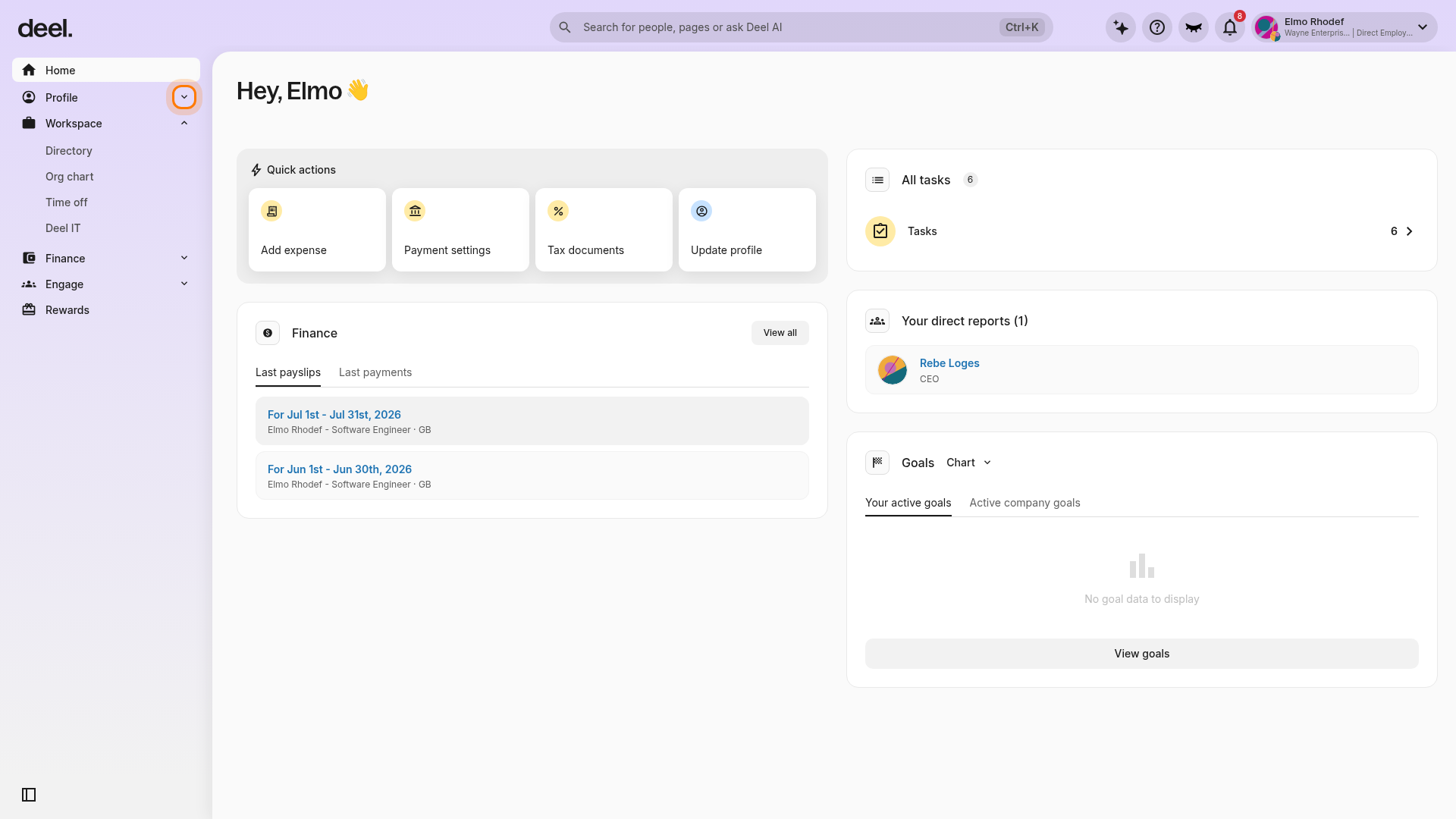This screenshot has width=1456, height=819.
Task: Click the View goals button
Action: (x=1142, y=654)
